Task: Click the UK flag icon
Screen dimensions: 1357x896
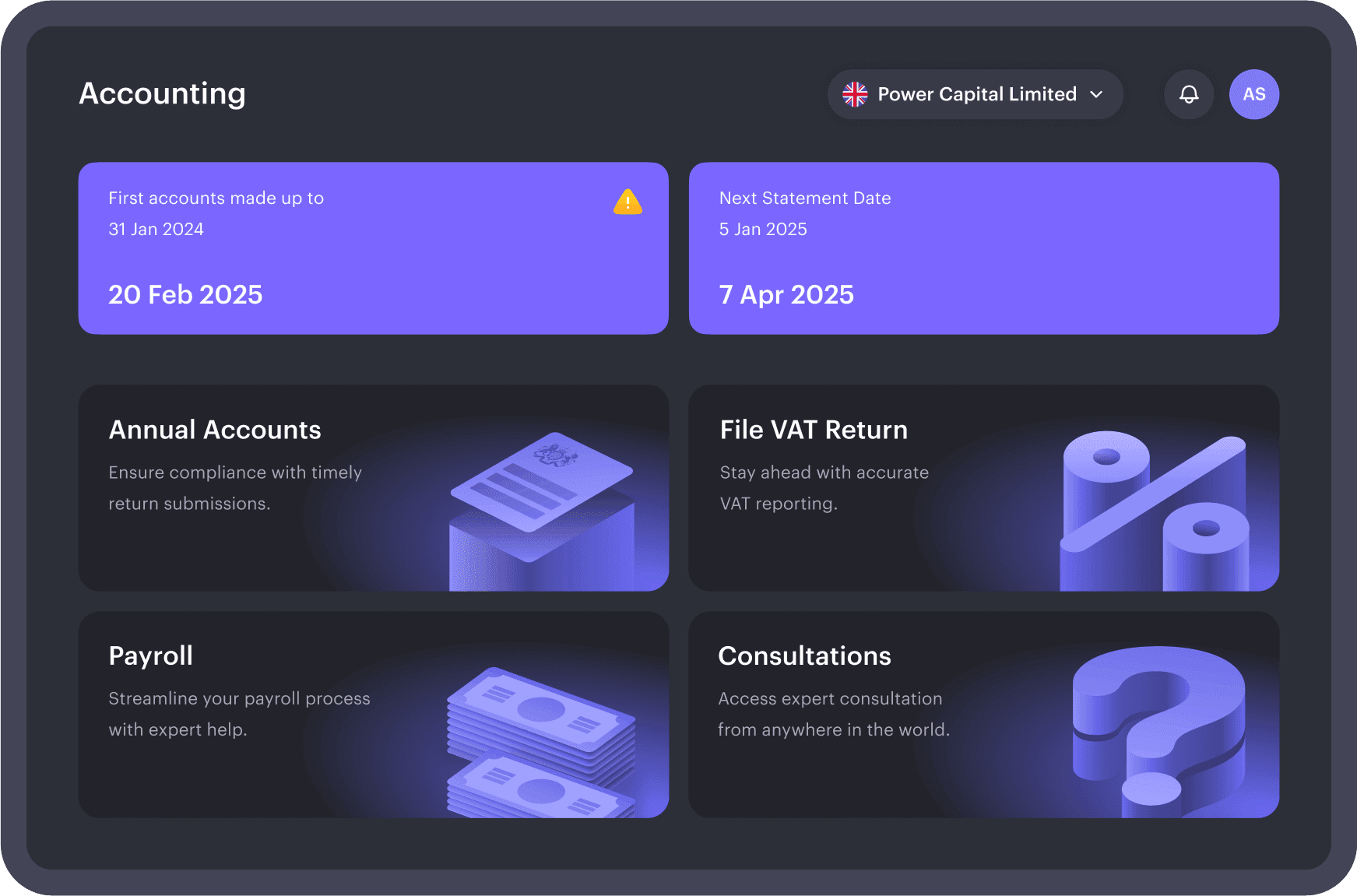Action: [x=855, y=94]
